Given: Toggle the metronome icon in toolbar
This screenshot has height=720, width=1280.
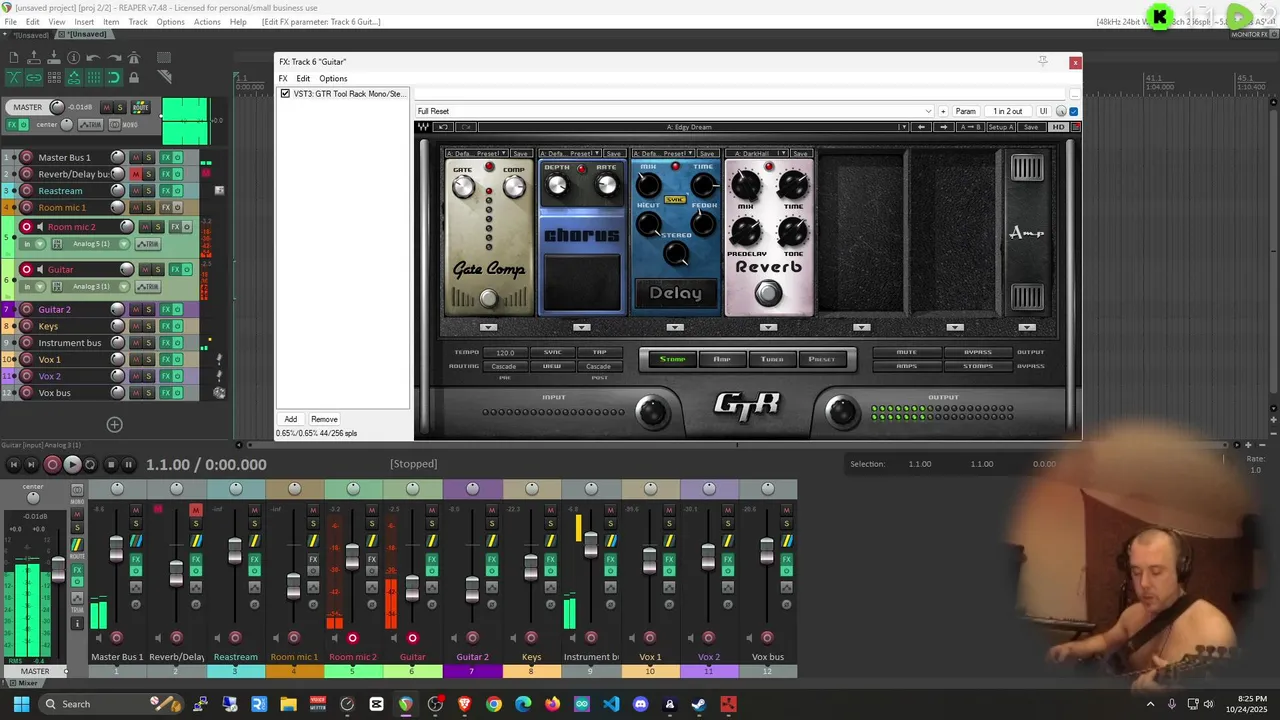Looking at the screenshot, I should pos(134,58).
